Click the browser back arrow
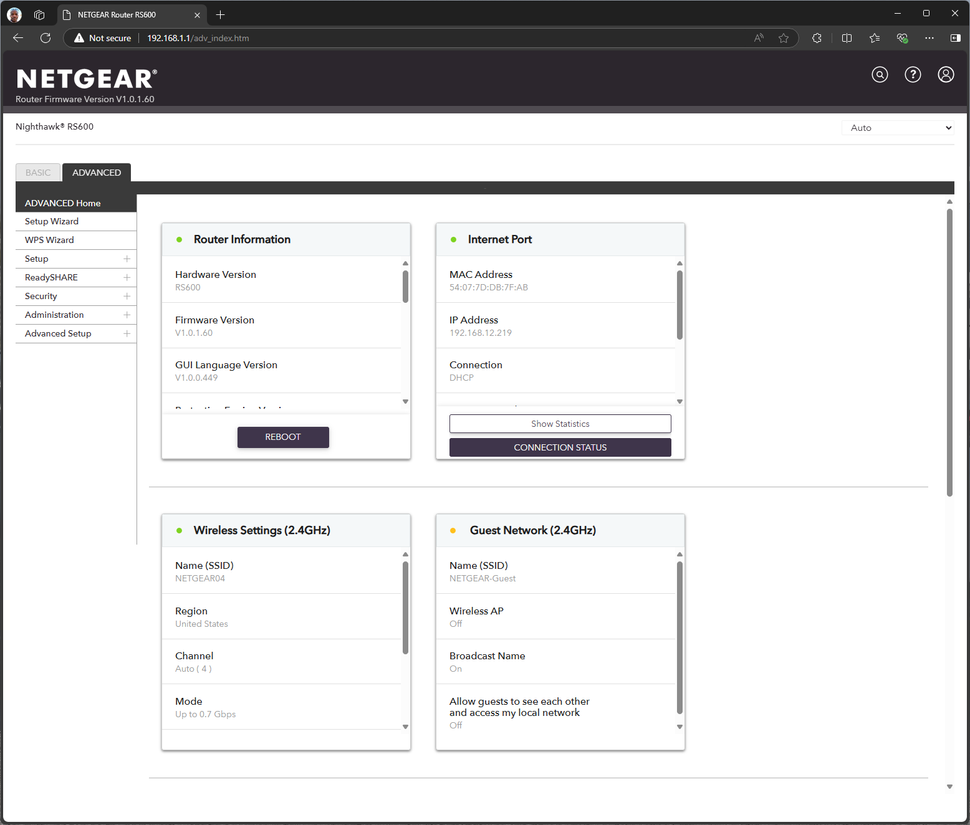Image resolution: width=970 pixels, height=825 pixels. pyautogui.click(x=17, y=38)
